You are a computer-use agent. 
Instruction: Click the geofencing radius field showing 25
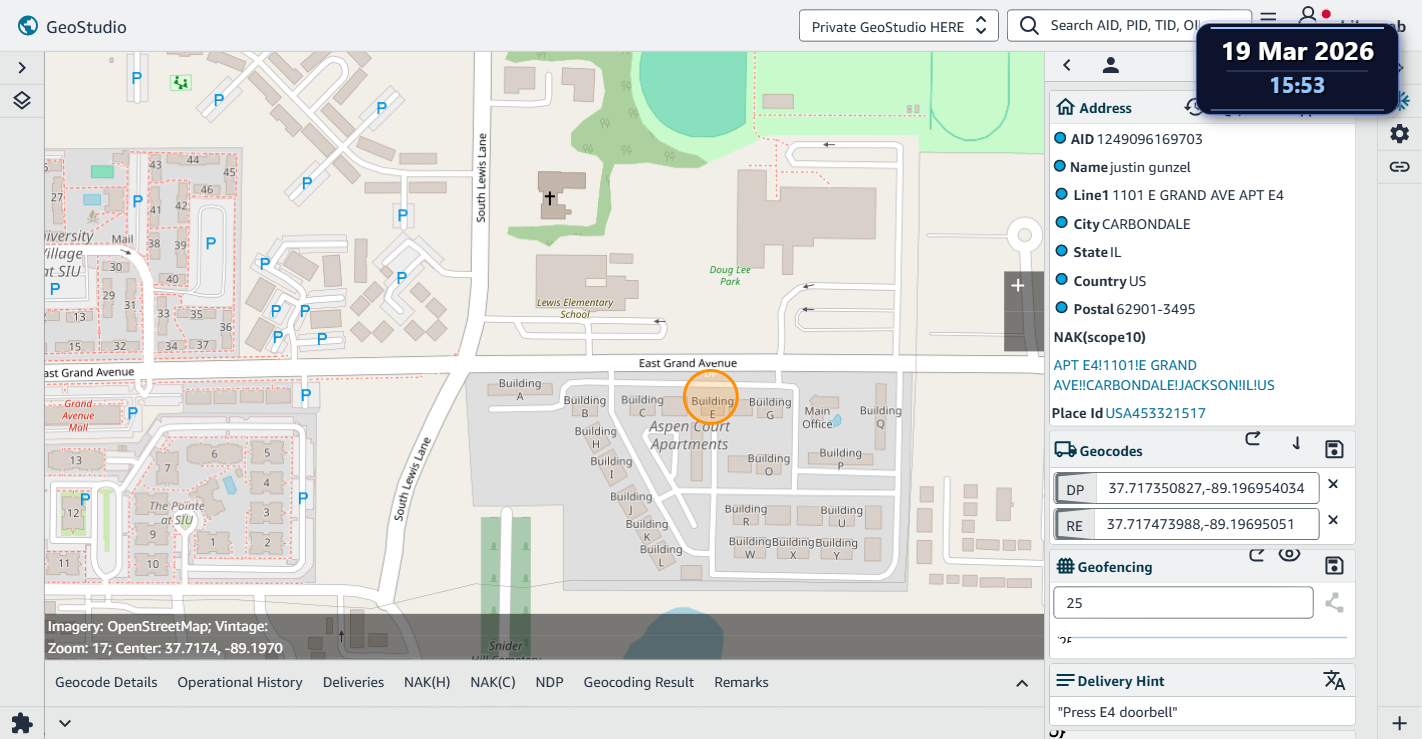[x=1183, y=603]
